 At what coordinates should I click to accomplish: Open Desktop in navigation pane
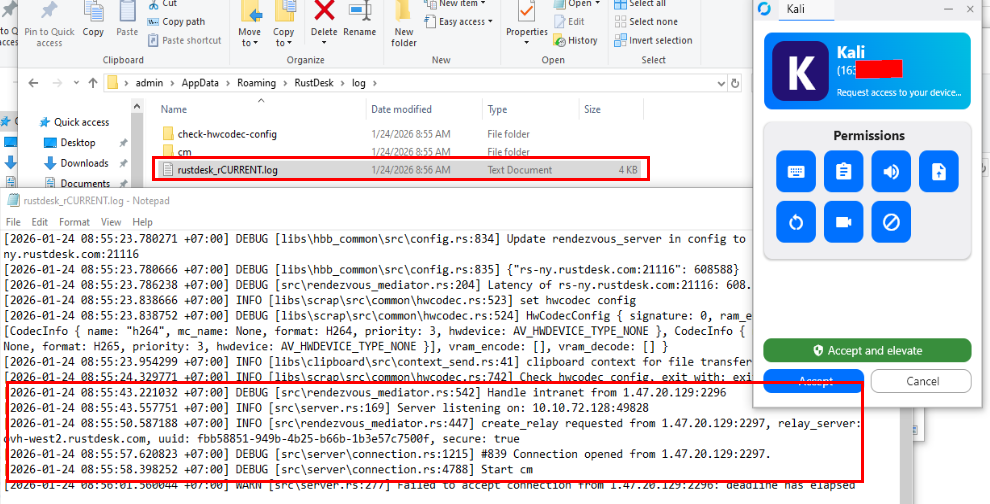(x=78, y=143)
